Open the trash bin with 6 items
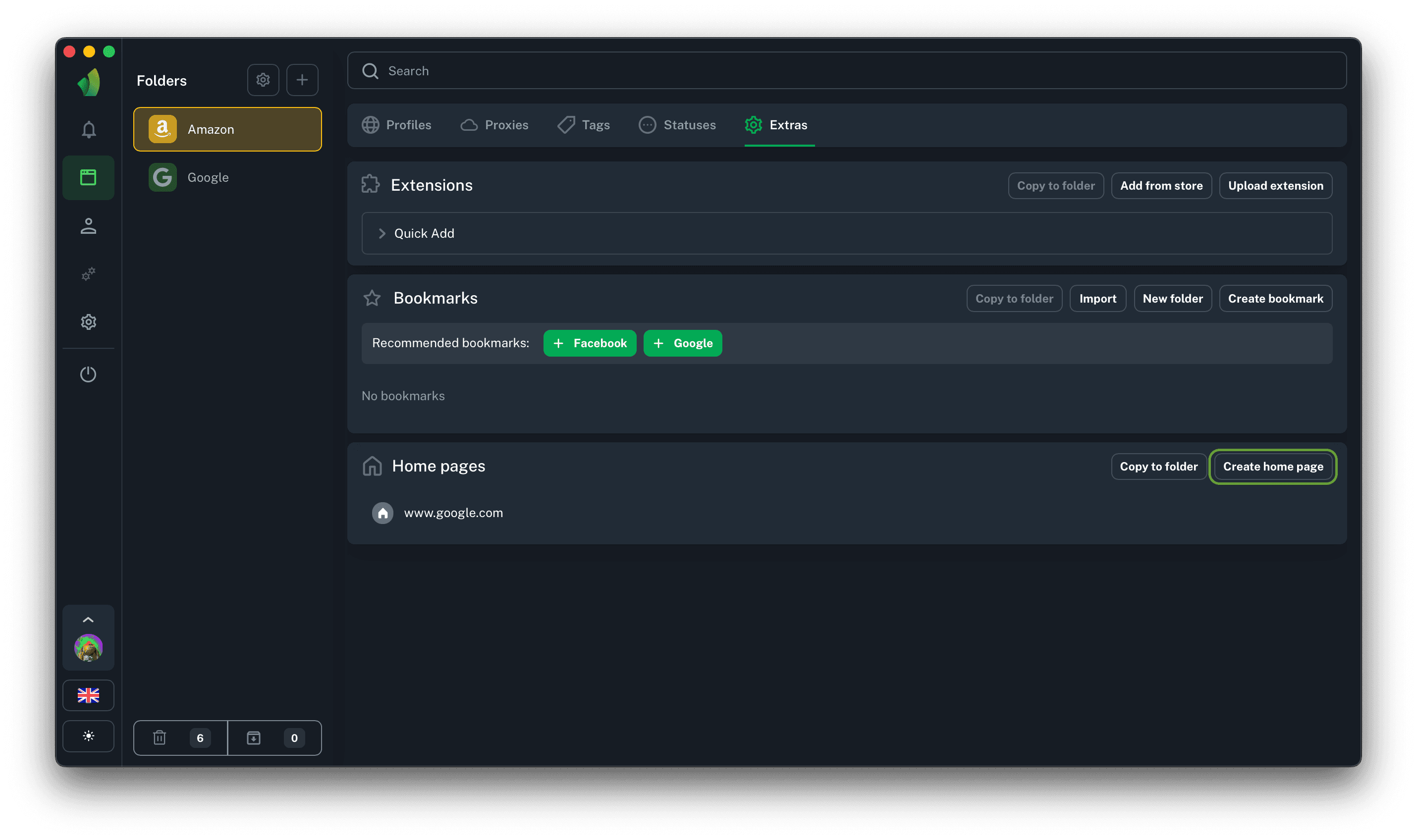The width and height of the screenshot is (1417, 840). tap(180, 737)
